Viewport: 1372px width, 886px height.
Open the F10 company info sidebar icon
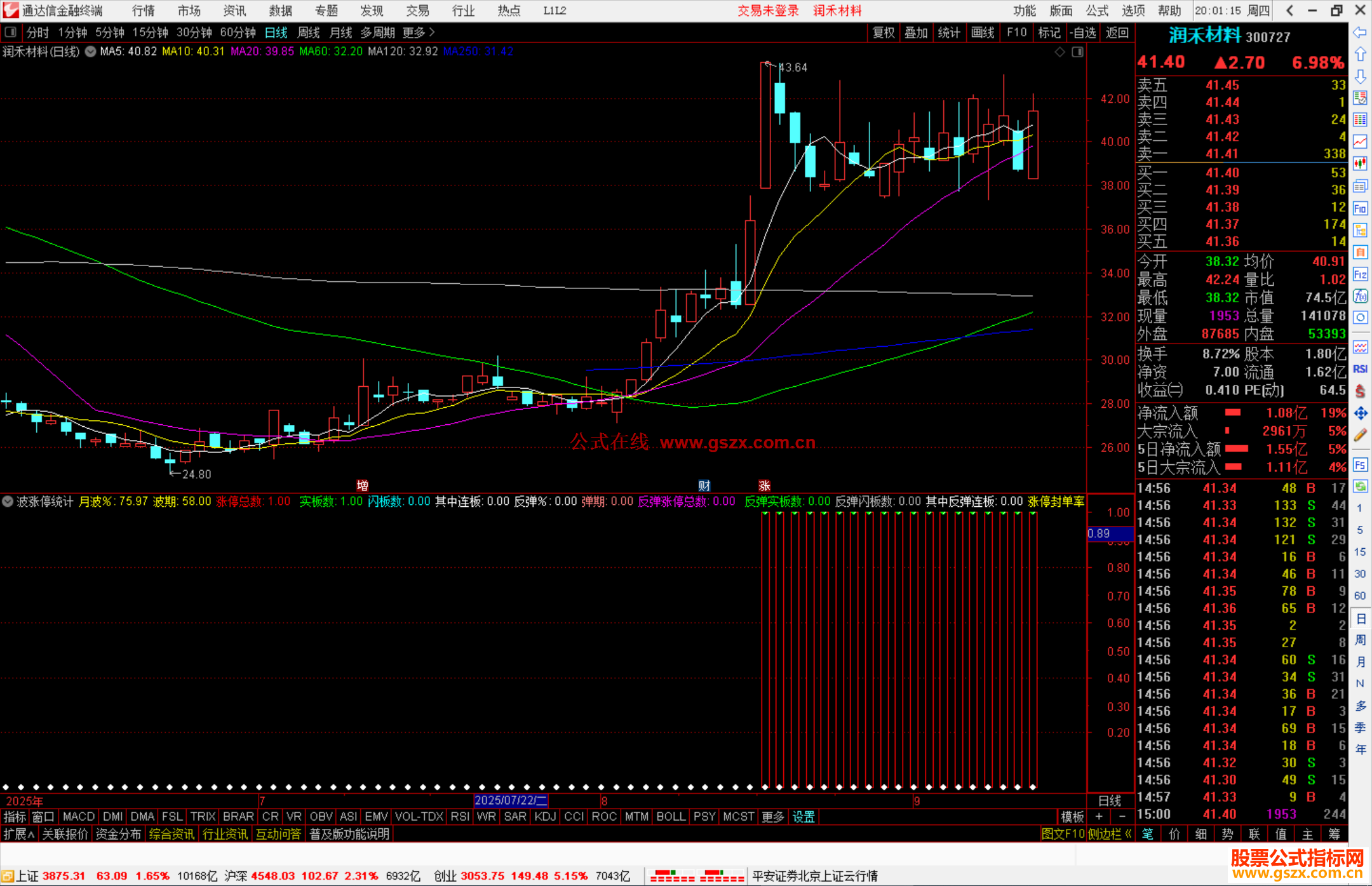point(1360,208)
